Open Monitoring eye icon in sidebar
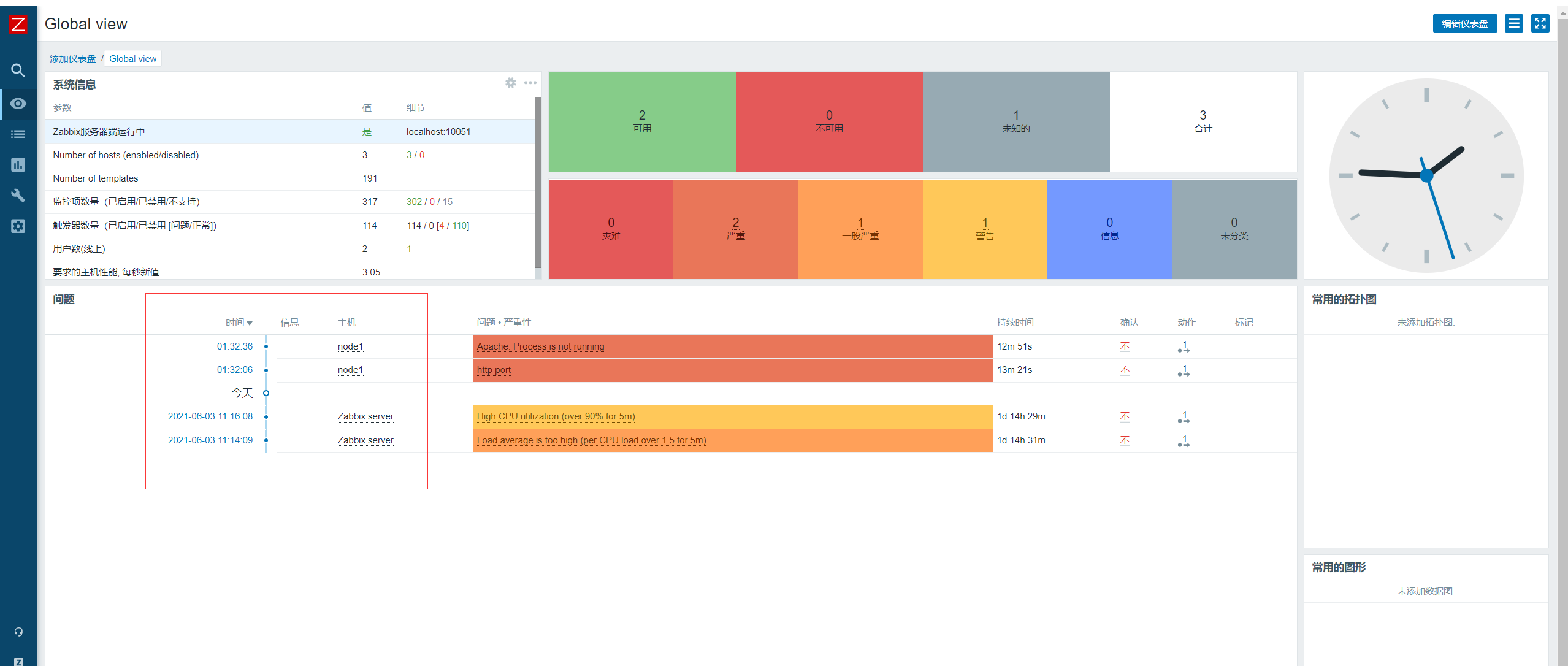This screenshot has width=1568, height=666. click(x=18, y=104)
